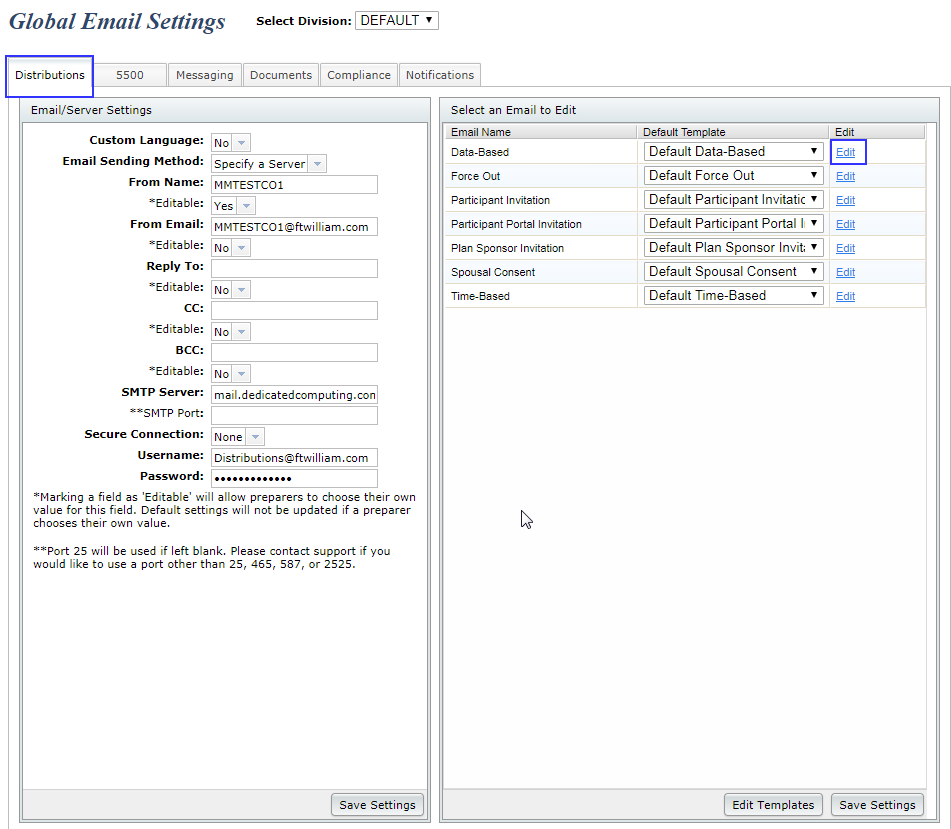Open the Data-Based default template dropdown
The width and height of the screenshot is (951, 829).
tap(733, 152)
